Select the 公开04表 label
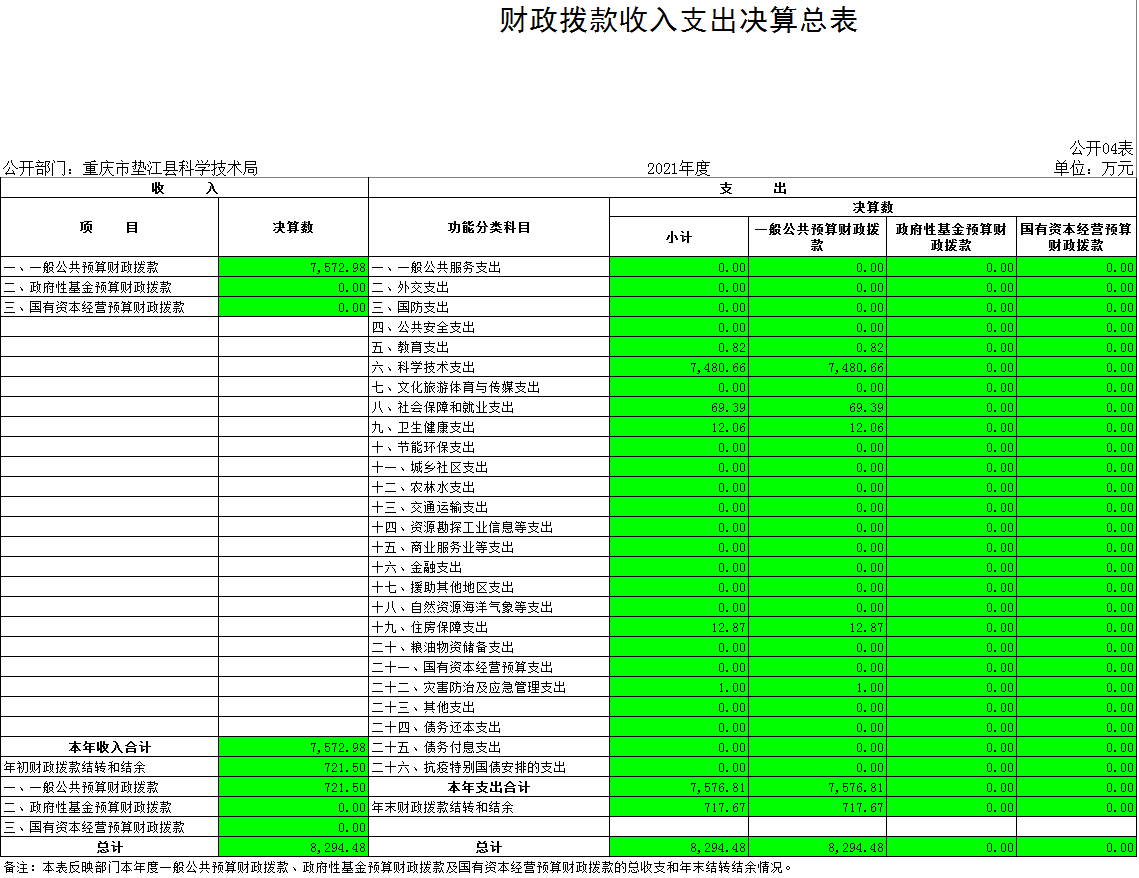The width and height of the screenshot is (1139, 878). [x=1101, y=148]
